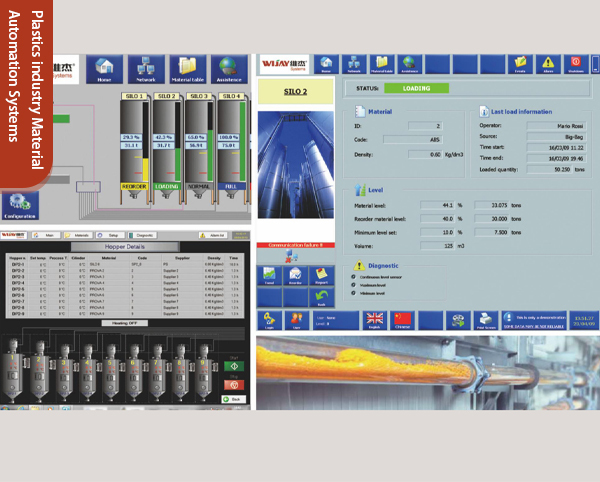Click the Login key icon

tap(269, 320)
